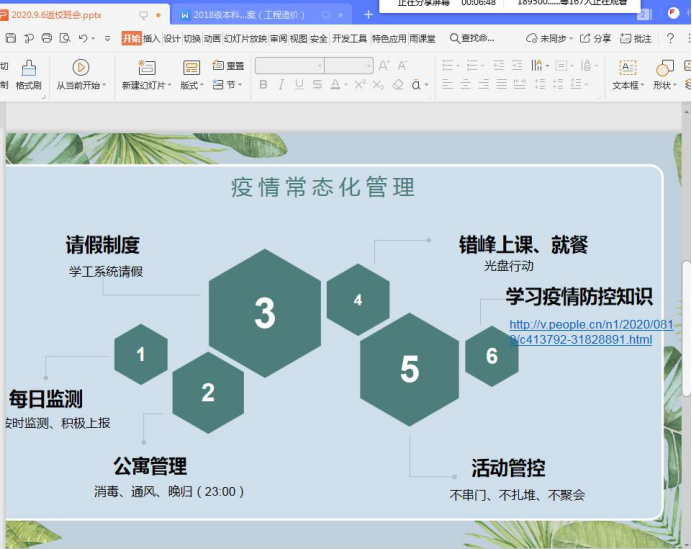Screen dimensions: 692x549
Task: Expand the Layout (版式) dropdown
Action: [190, 85]
